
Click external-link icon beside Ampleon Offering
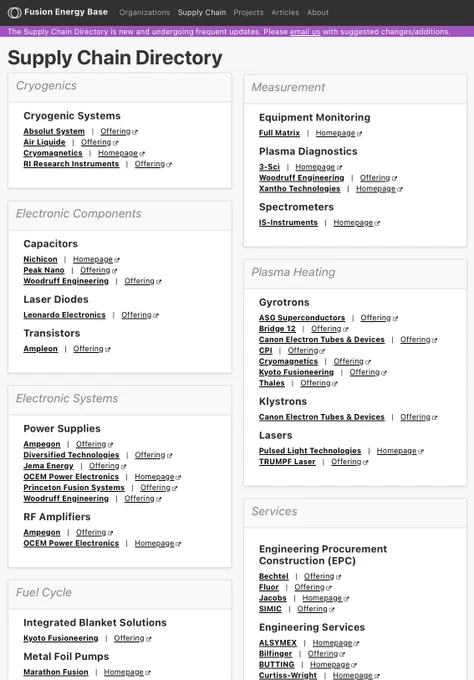108,349
